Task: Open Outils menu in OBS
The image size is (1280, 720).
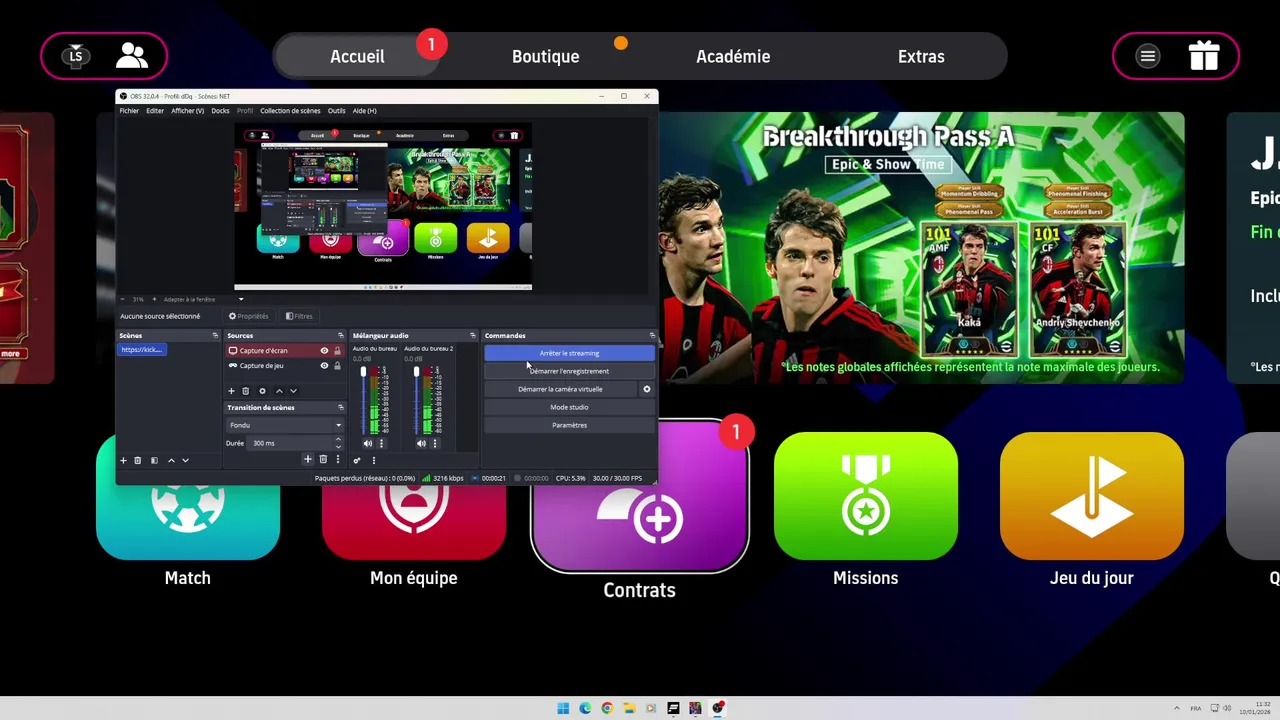Action: coord(337,111)
